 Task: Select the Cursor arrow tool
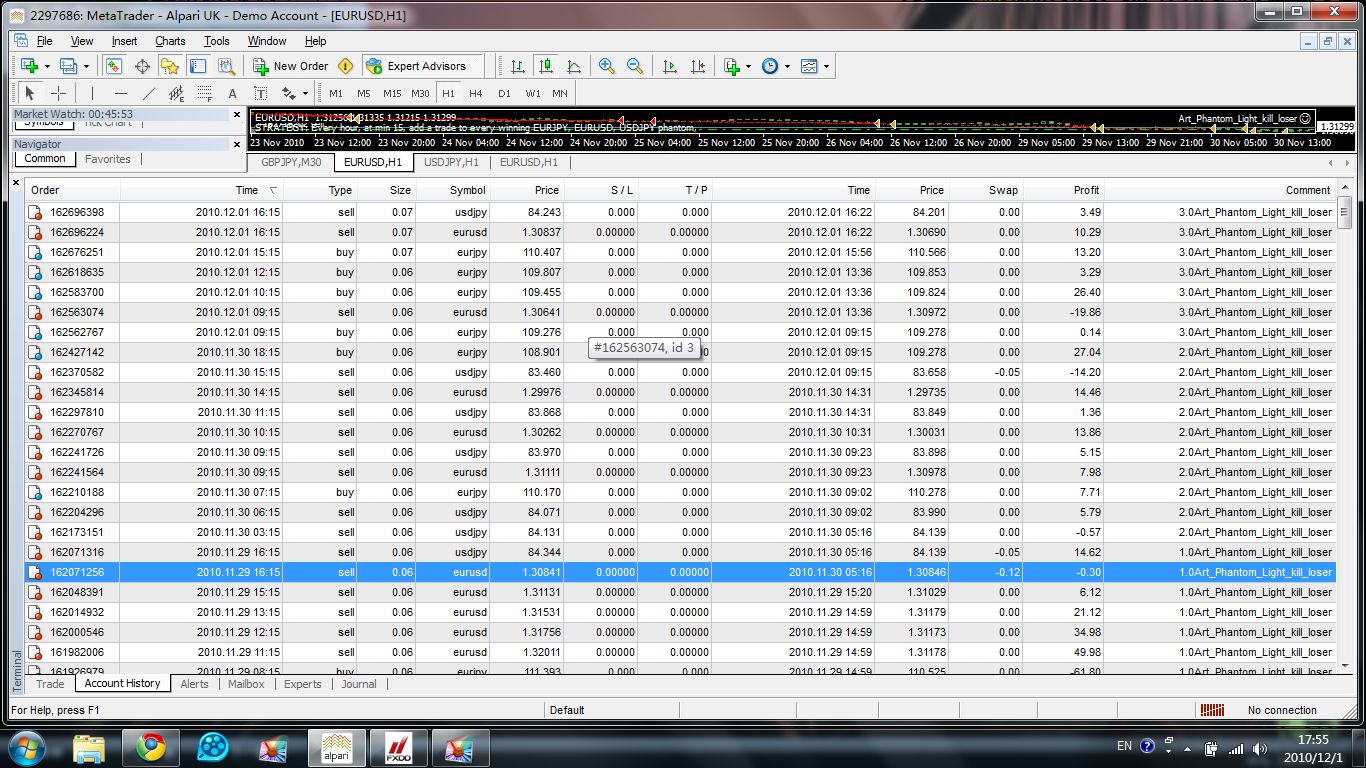30,93
